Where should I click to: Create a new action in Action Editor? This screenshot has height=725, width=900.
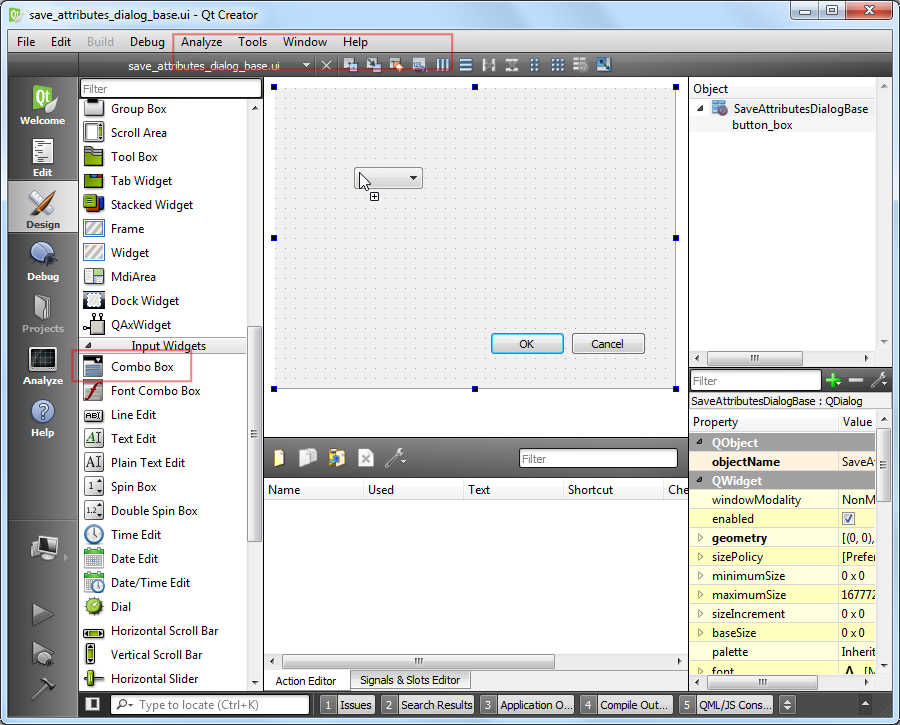[280, 458]
